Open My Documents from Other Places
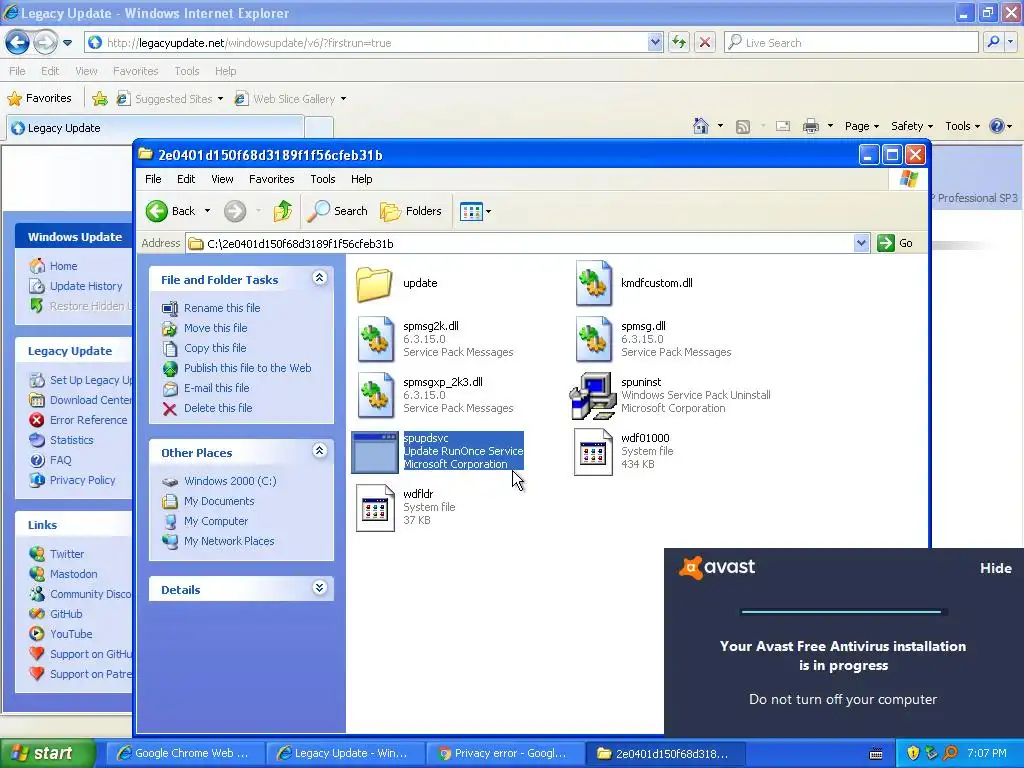The height and width of the screenshot is (768, 1024). pos(219,502)
